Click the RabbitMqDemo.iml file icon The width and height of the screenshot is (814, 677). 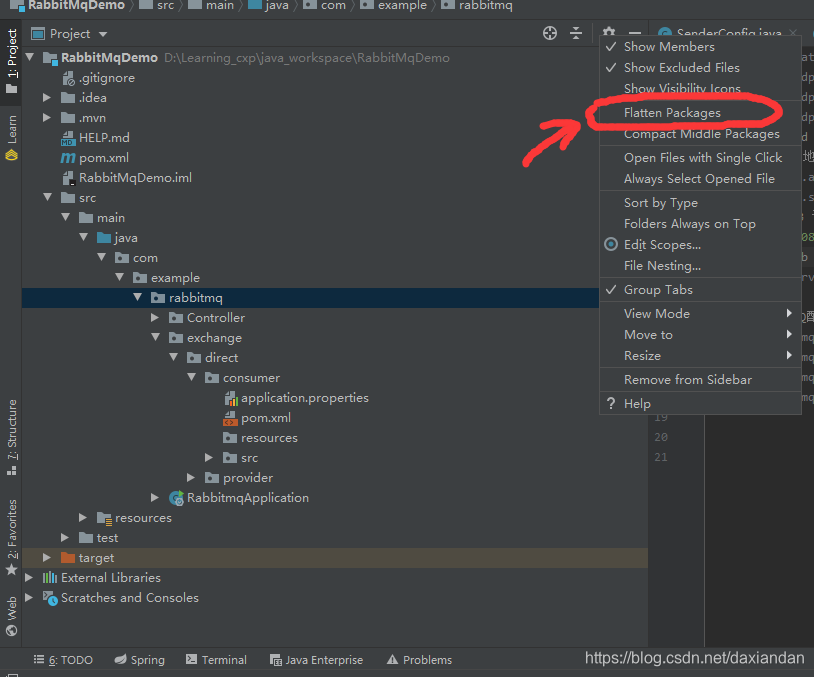(69, 178)
